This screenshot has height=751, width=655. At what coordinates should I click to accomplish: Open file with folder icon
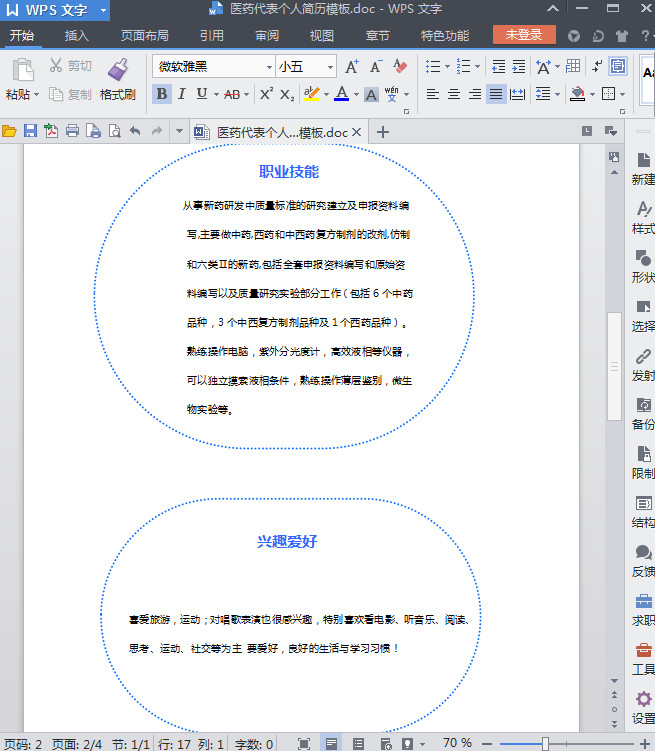coord(9,131)
